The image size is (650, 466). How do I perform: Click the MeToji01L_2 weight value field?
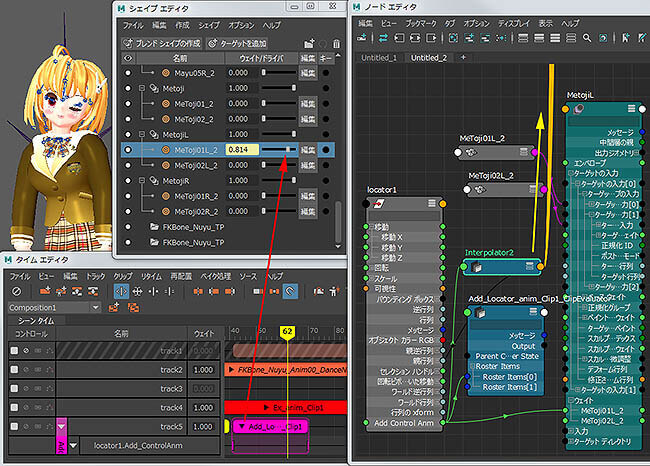(x=241, y=150)
